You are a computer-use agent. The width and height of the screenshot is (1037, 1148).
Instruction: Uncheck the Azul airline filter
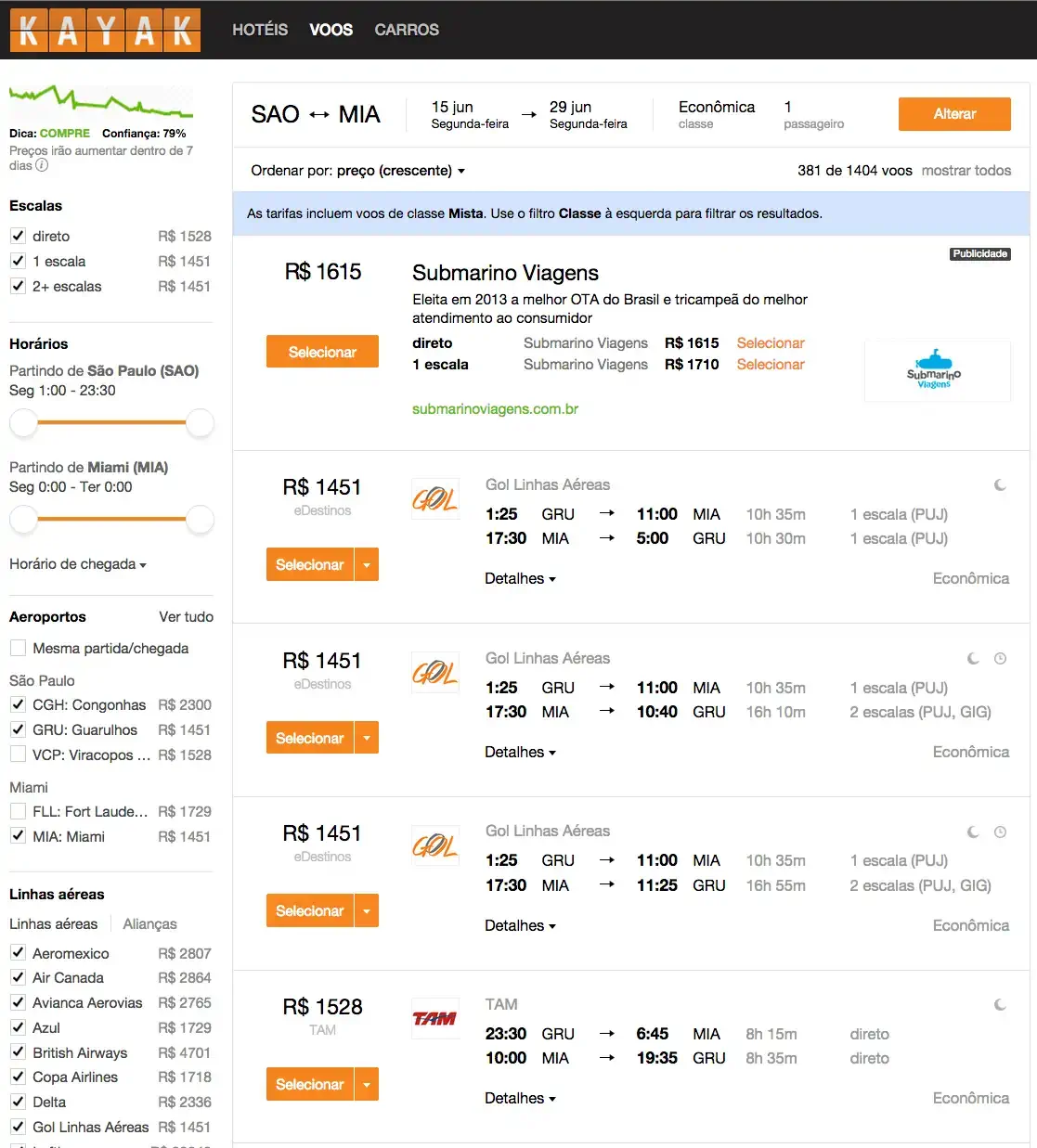[x=18, y=1027]
